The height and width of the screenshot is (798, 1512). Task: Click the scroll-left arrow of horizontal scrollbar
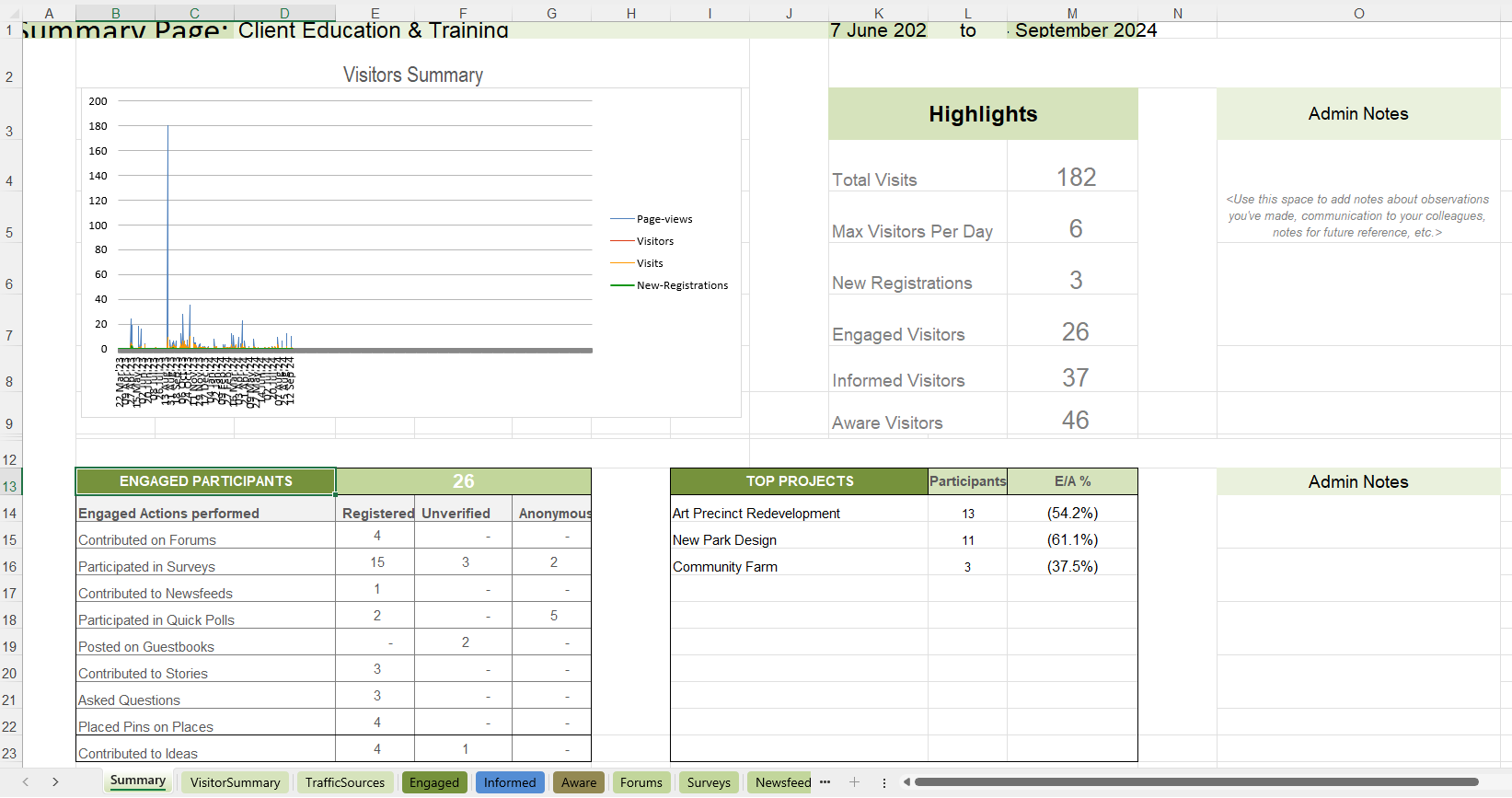pos(906,782)
